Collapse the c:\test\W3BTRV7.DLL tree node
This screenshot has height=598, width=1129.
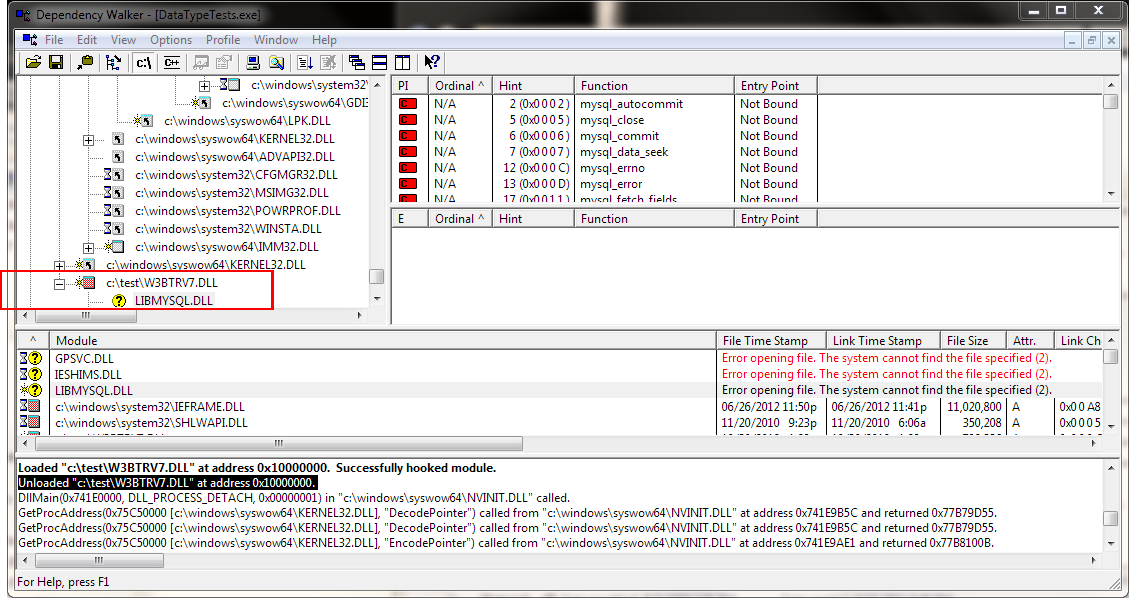coord(60,284)
